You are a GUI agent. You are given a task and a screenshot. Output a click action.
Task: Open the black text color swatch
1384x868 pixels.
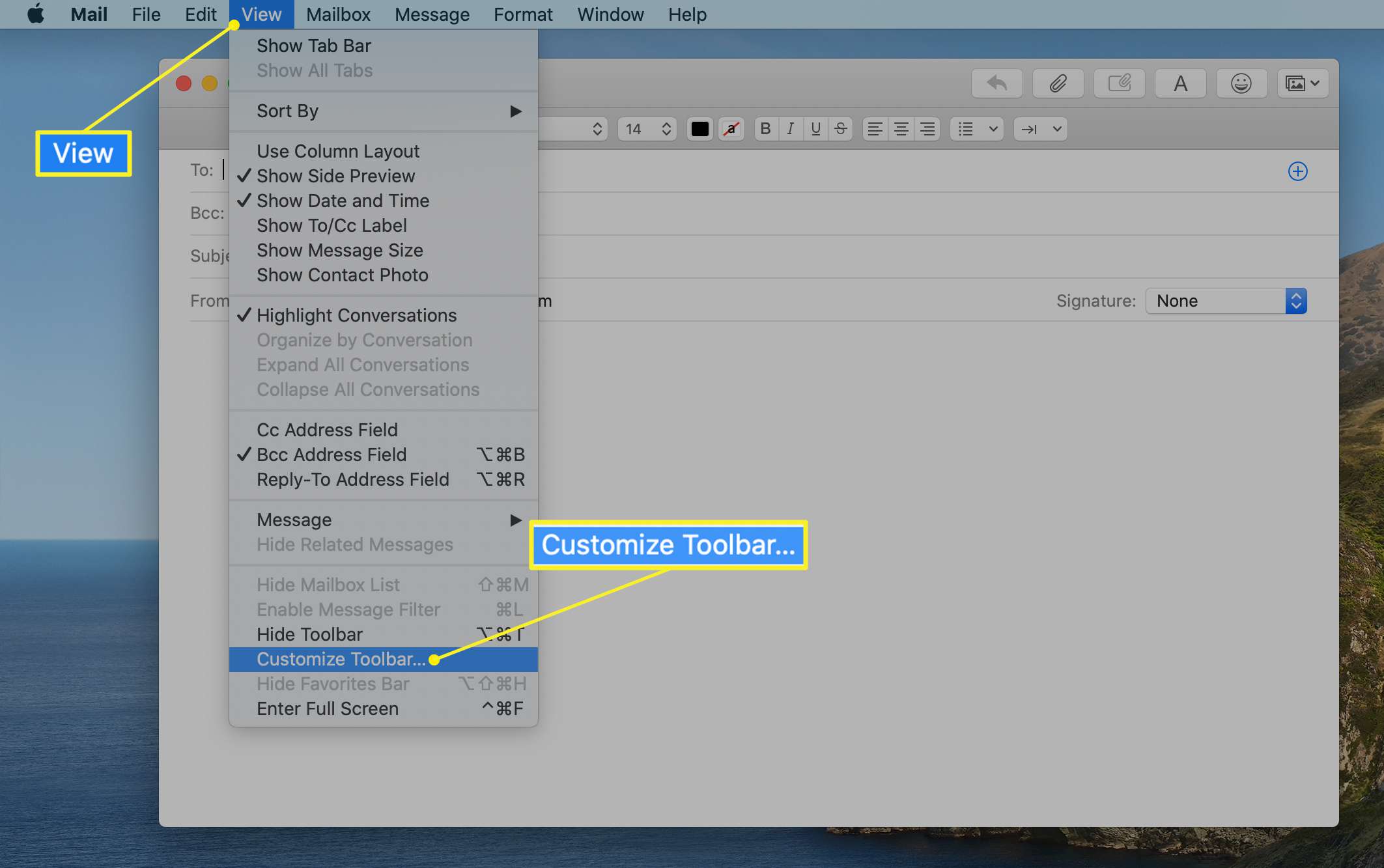[700, 129]
